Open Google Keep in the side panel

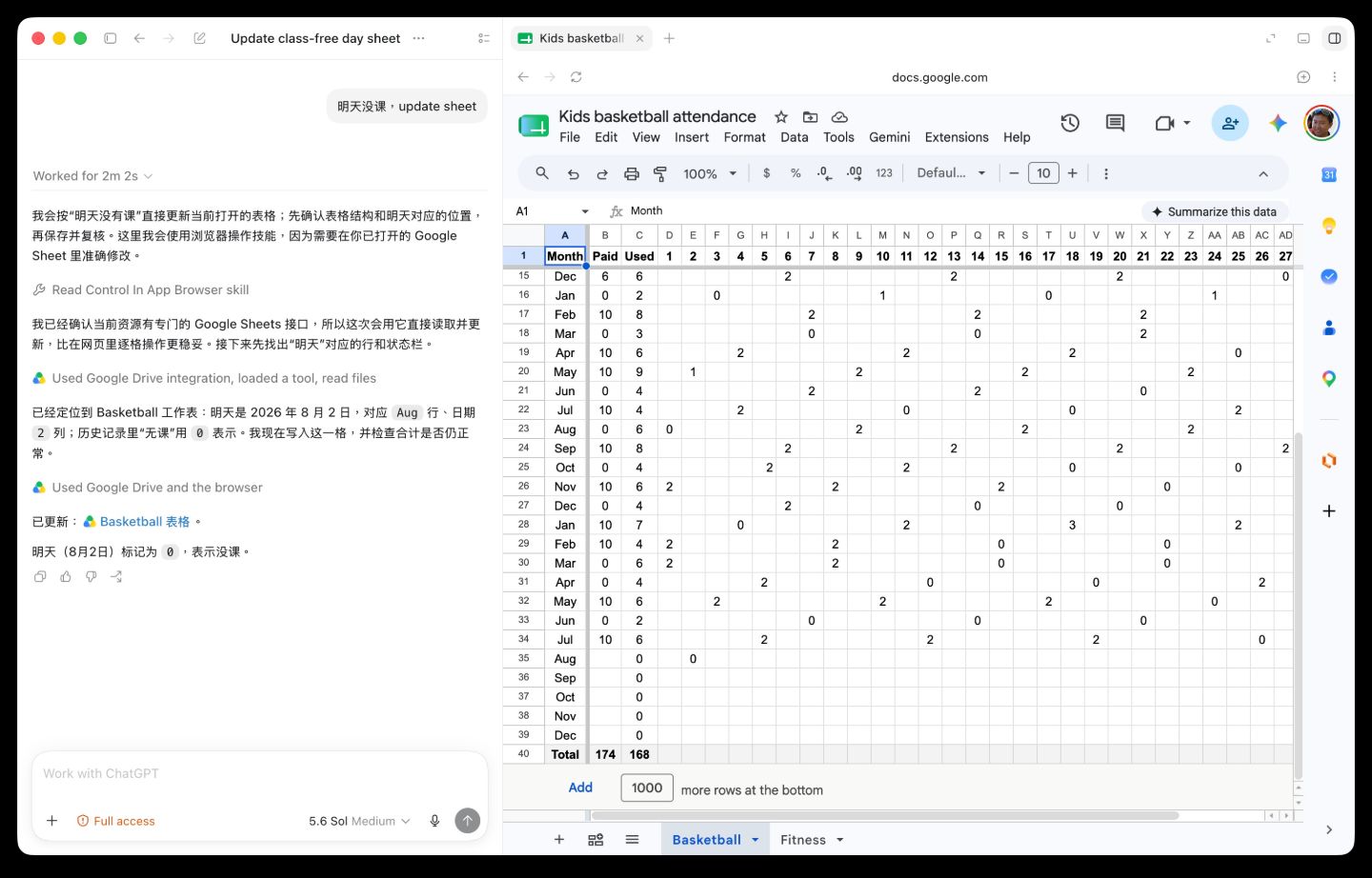click(1329, 226)
